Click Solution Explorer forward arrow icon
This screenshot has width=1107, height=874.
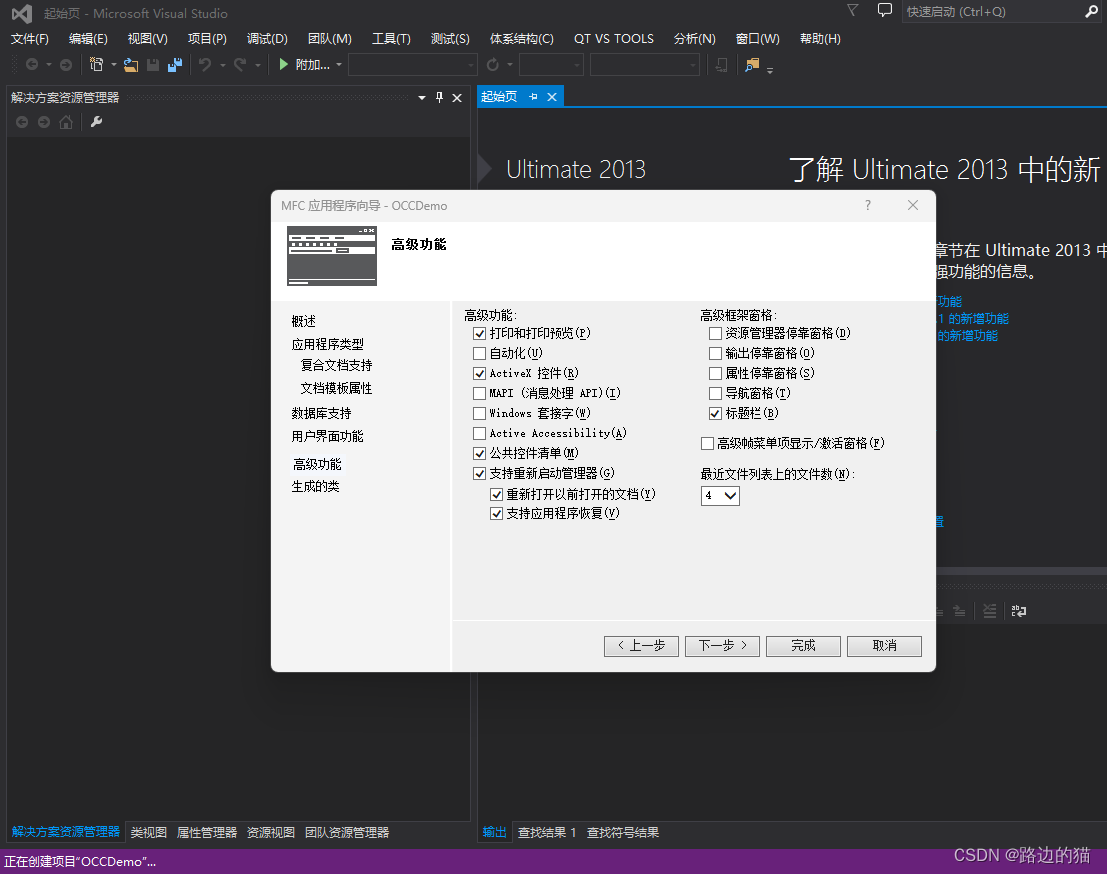(44, 122)
